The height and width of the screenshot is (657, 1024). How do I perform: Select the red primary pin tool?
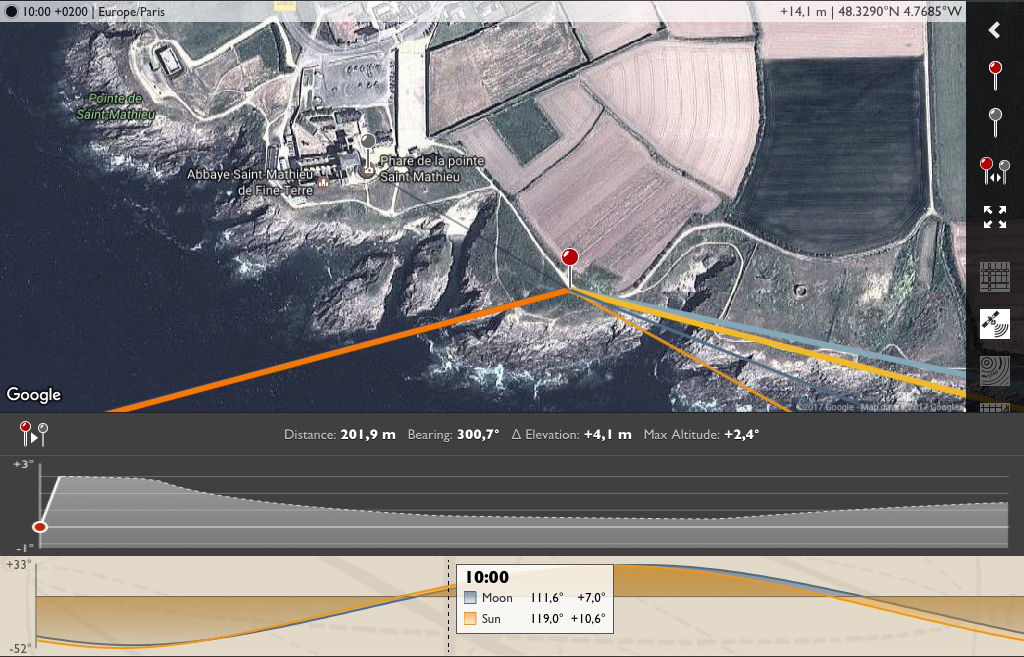pos(995,76)
